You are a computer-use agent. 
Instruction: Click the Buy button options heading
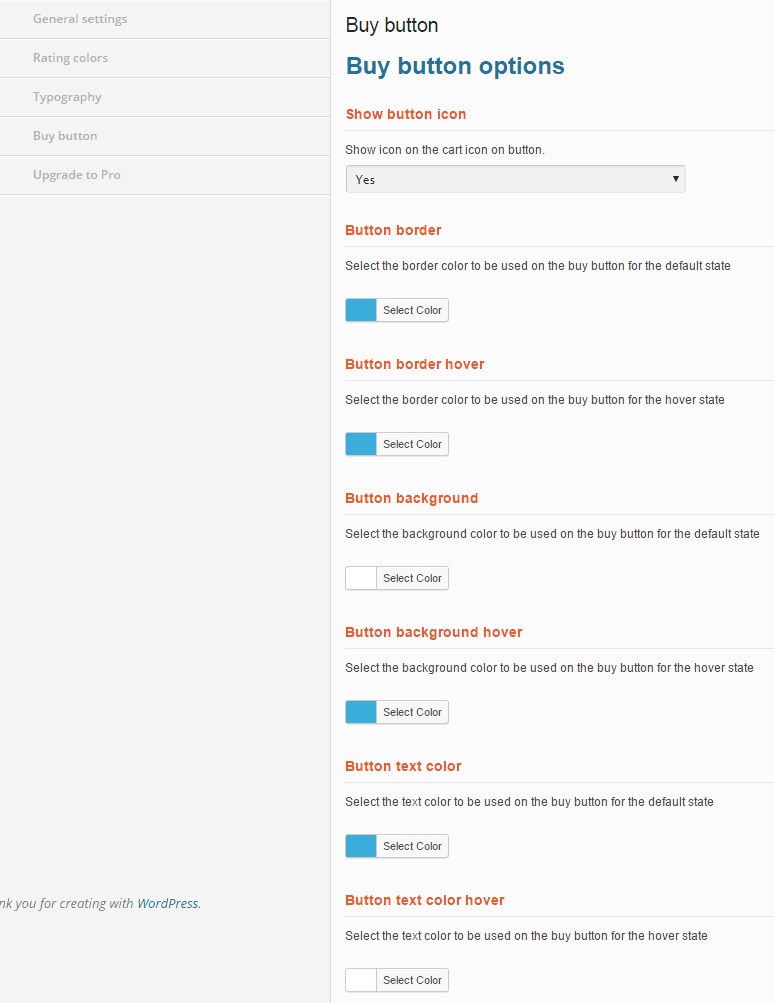[455, 66]
